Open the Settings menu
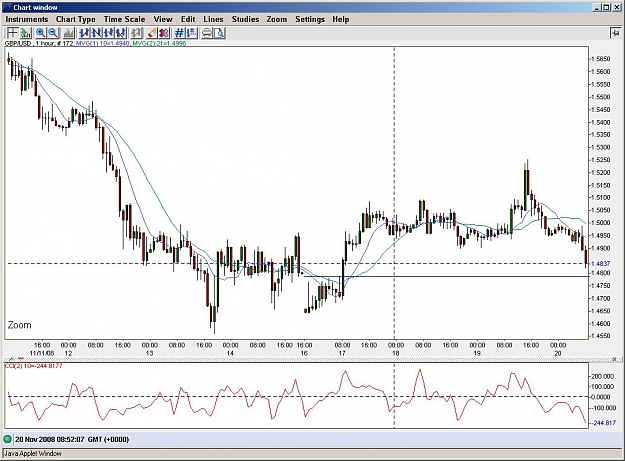This screenshot has height=461, width=625. click(310, 19)
